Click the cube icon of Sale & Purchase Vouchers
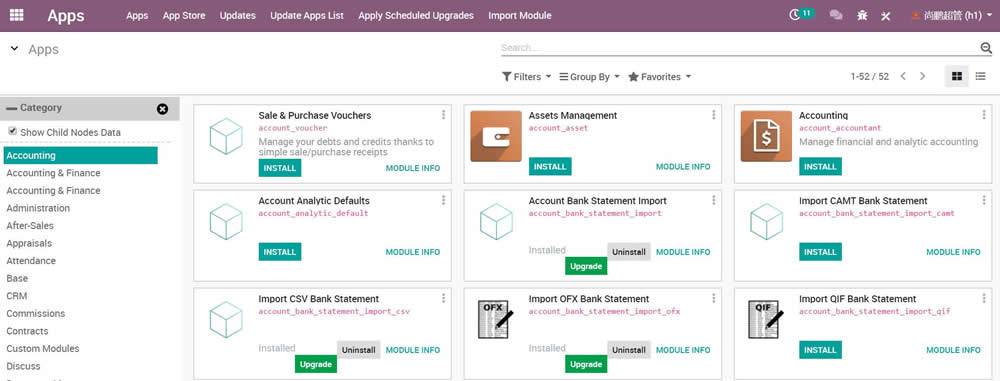The height and width of the screenshot is (381, 1000). click(226, 136)
